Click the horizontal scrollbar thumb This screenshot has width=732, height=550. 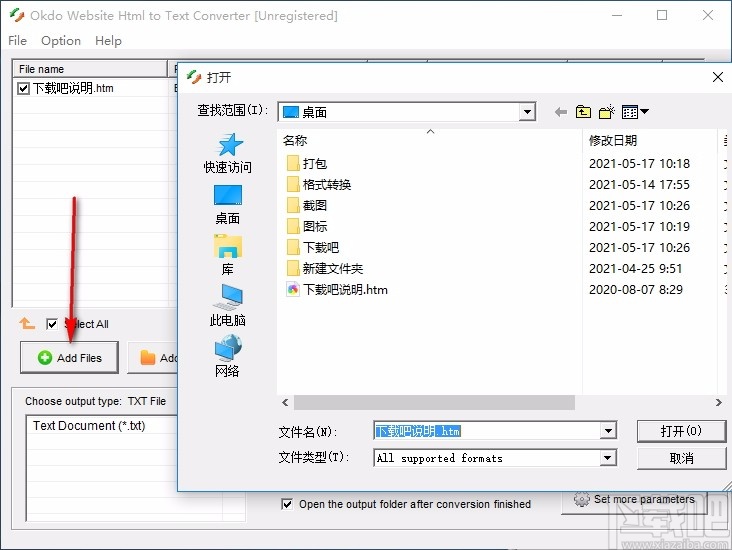[x=434, y=402]
